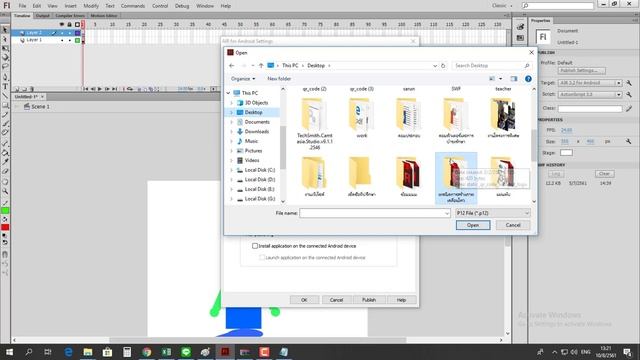Open the file type P12 File dropdown
The image size is (640, 360).
pyautogui.click(x=493, y=213)
